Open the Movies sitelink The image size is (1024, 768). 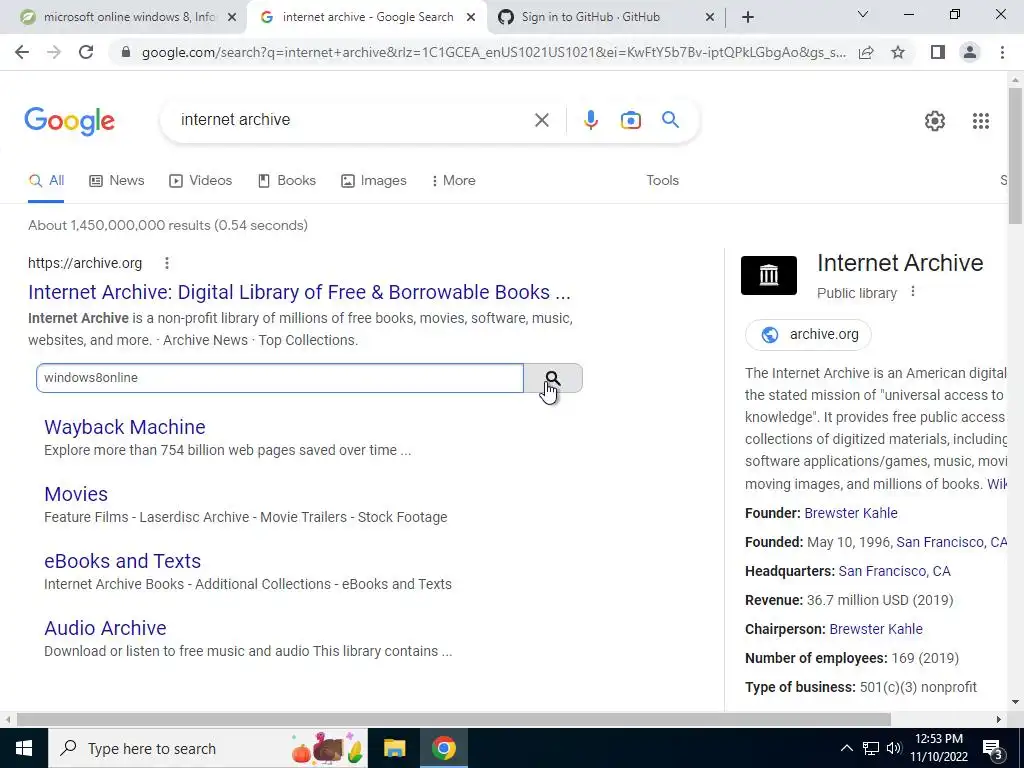click(76, 494)
